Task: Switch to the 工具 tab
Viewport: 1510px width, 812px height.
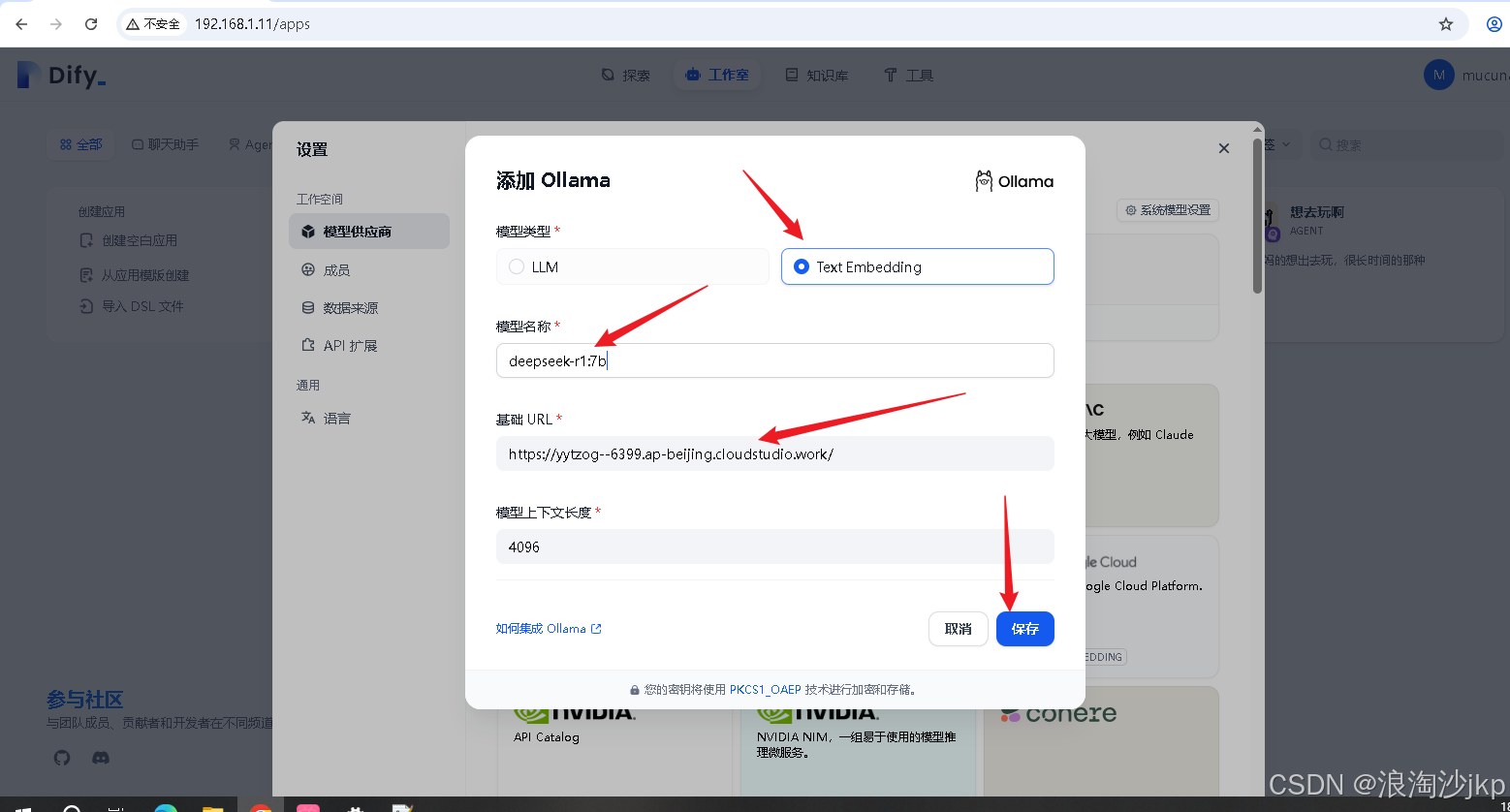Action: point(908,75)
